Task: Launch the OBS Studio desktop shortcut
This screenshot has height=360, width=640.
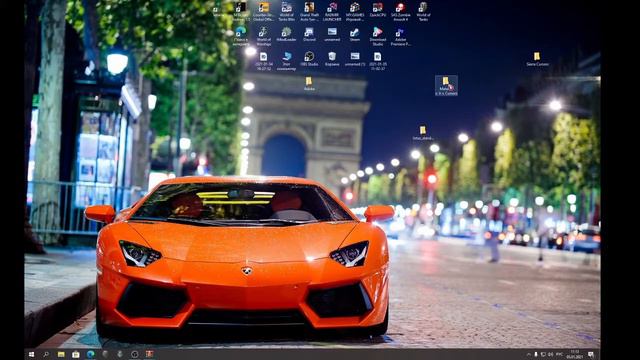Action: [309, 59]
